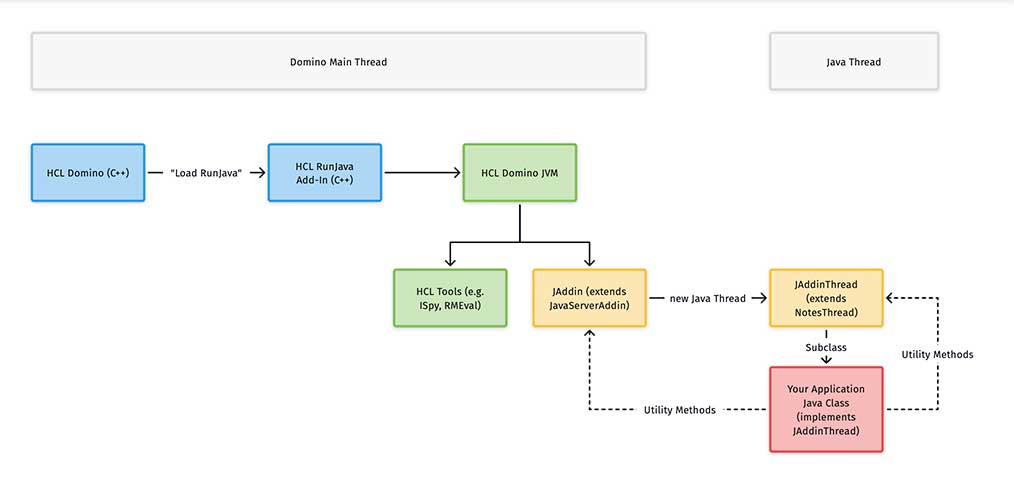Click the "Load RunJava" connector label

[x=206, y=173]
